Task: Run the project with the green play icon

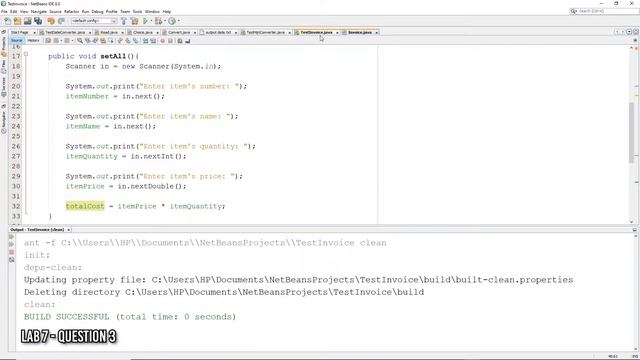Action: (x=145, y=21)
